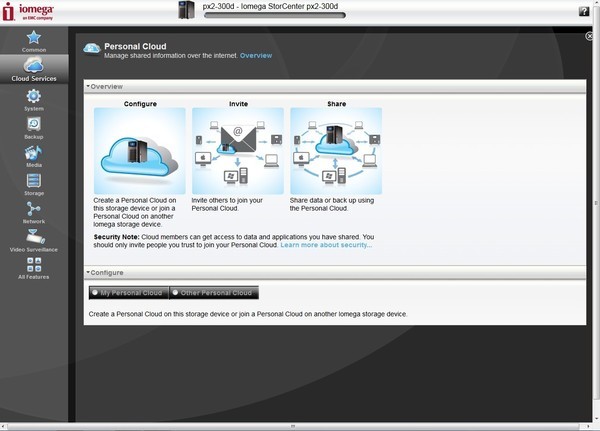
Task: Open the Backup sidebar icon
Action: [34, 124]
